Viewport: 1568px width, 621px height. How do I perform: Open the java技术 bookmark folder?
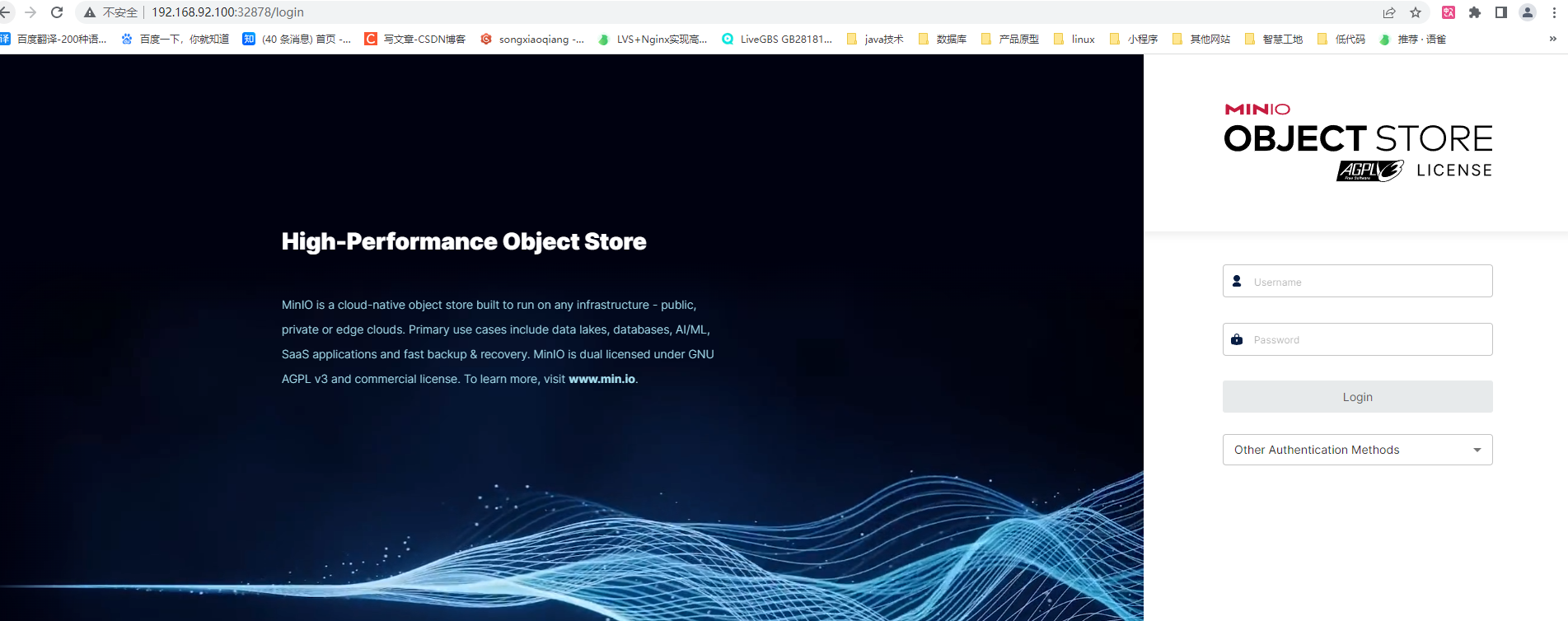pyautogui.click(x=875, y=39)
